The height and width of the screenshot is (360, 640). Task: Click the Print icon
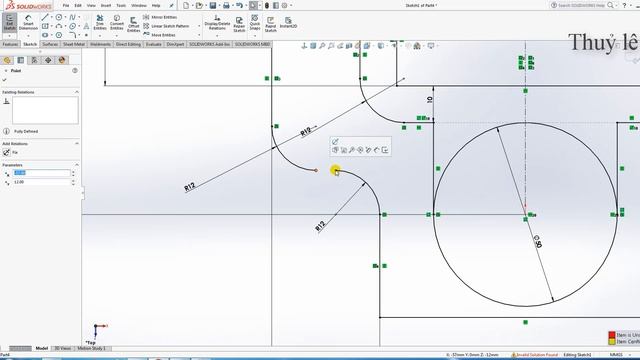pos(226,5)
